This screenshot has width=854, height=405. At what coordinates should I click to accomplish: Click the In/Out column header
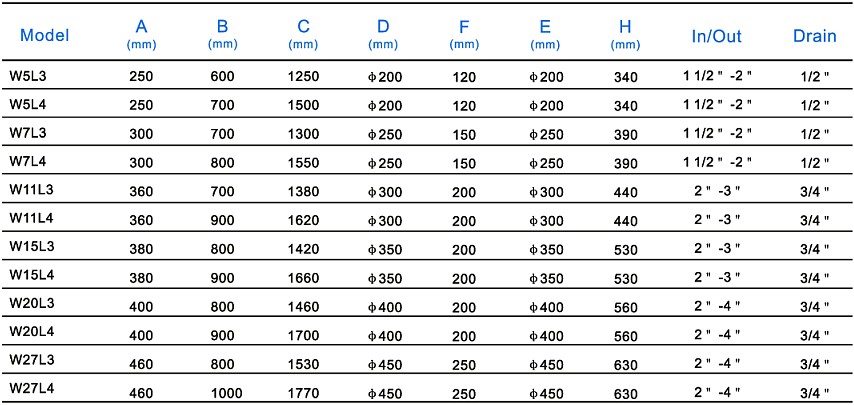pos(716,36)
